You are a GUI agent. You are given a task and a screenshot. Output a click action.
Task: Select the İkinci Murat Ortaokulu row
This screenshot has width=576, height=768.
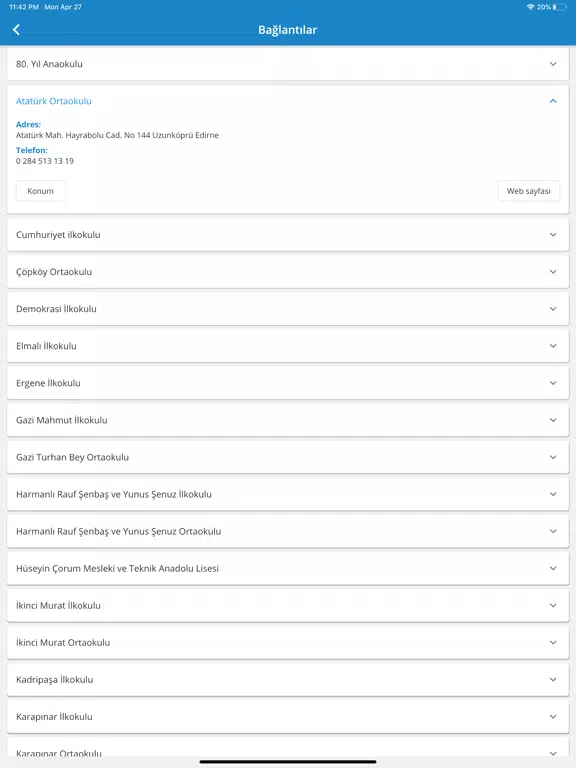pyautogui.click(x=288, y=643)
